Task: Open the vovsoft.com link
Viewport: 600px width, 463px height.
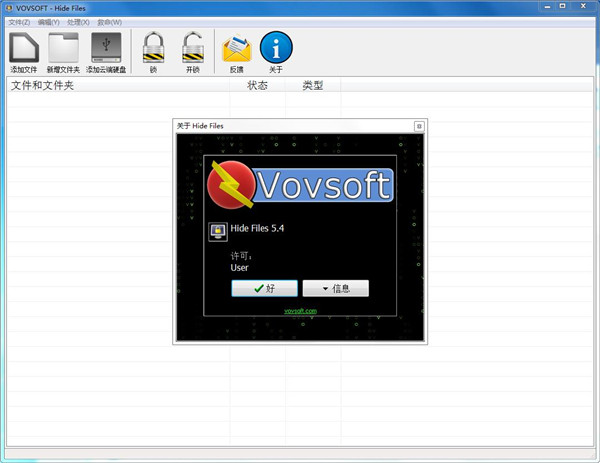Action: click(300, 311)
